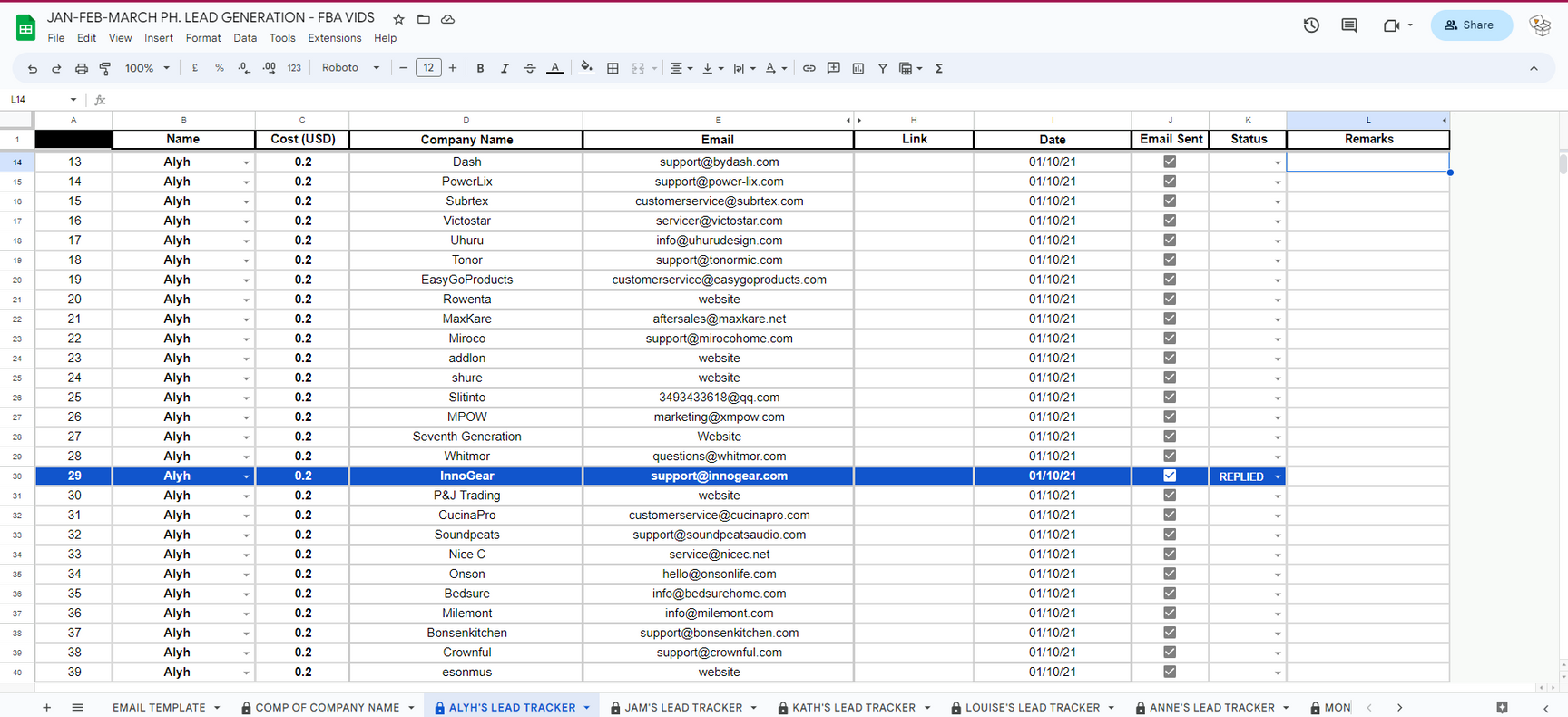View the cloud save status
The image size is (1568, 717).
pyautogui.click(x=448, y=19)
